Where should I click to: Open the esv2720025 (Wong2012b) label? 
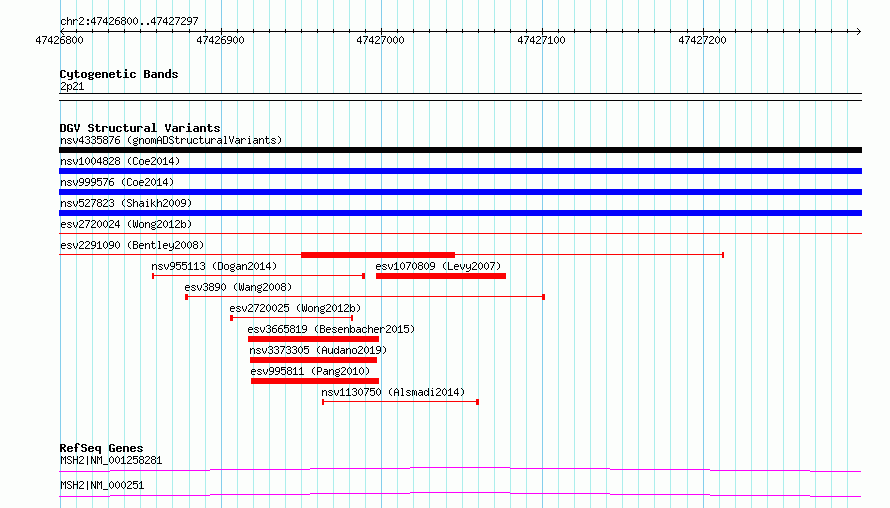[x=295, y=308]
